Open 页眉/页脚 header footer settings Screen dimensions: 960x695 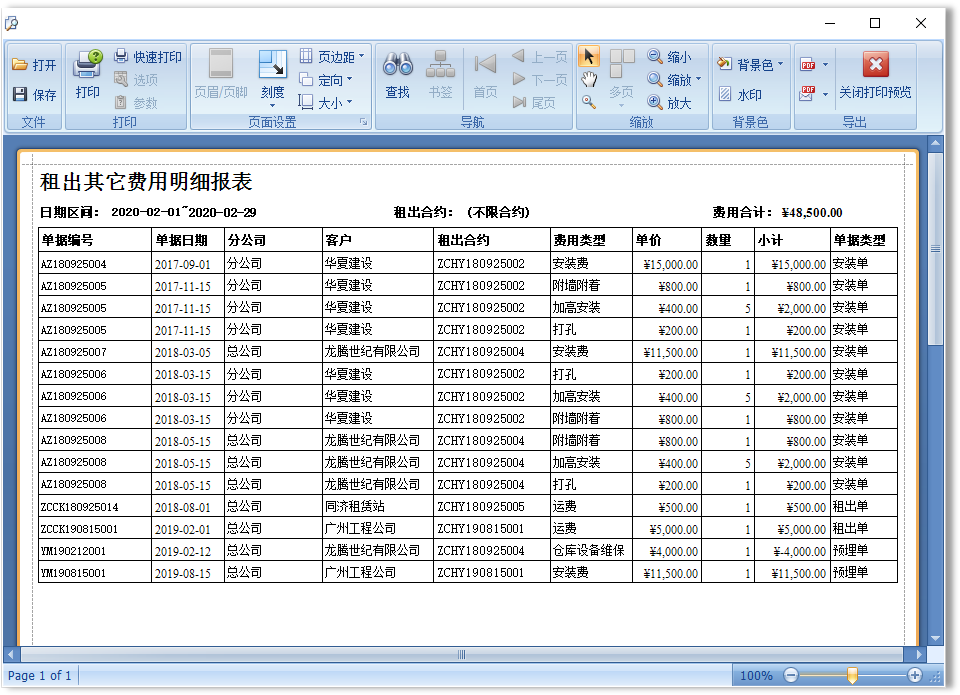pyautogui.click(x=220, y=74)
